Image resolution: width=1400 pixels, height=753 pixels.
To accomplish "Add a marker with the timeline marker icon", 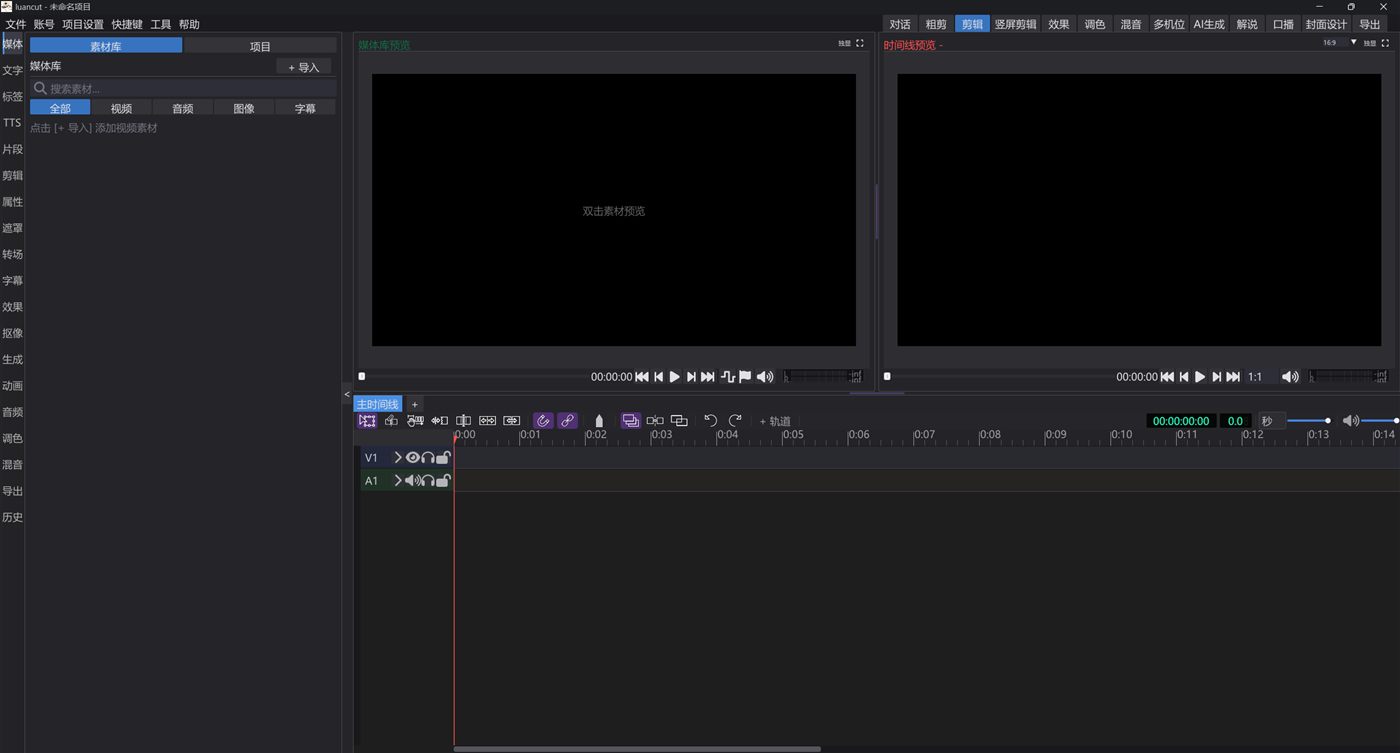I will (x=599, y=421).
